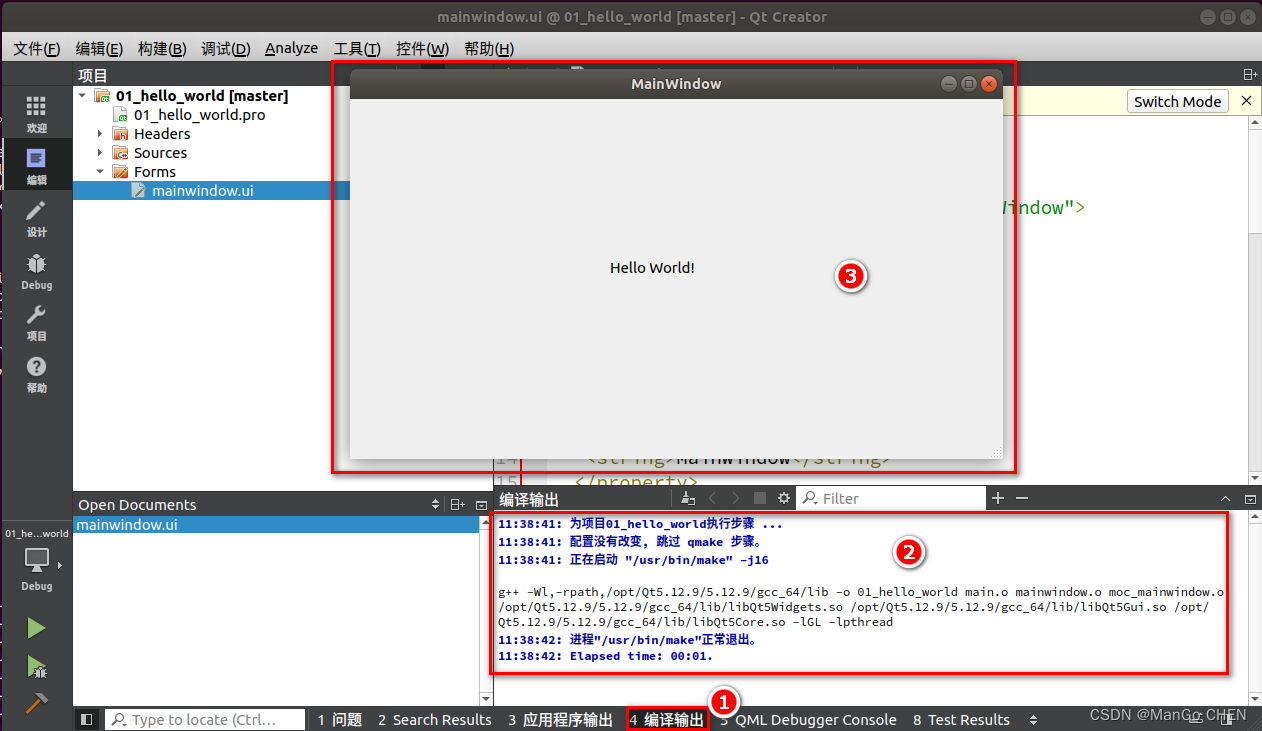Open the 欢迎 (Welcome) mode
This screenshot has height=731, width=1262.
coord(36,114)
